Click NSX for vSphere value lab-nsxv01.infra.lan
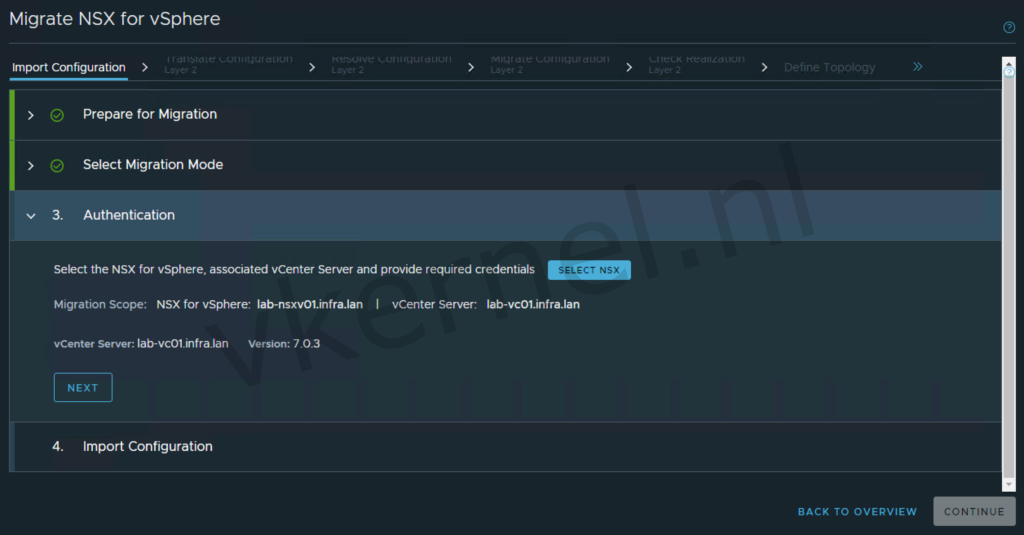The image size is (1024, 535). coord(310,304)
